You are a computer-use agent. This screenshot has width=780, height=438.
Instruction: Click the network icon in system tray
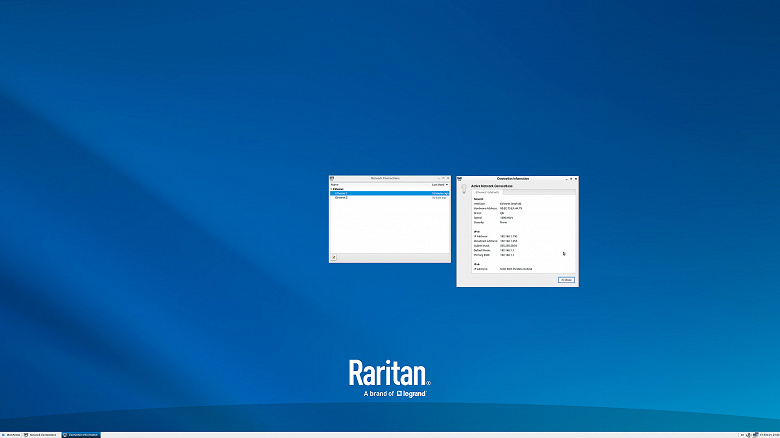[755, 435]
